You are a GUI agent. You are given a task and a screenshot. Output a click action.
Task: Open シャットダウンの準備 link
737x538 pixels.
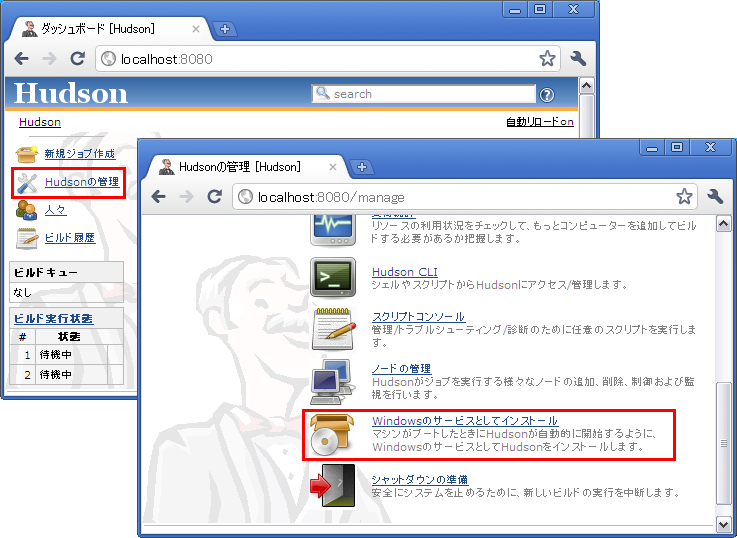tap(420, 480)
